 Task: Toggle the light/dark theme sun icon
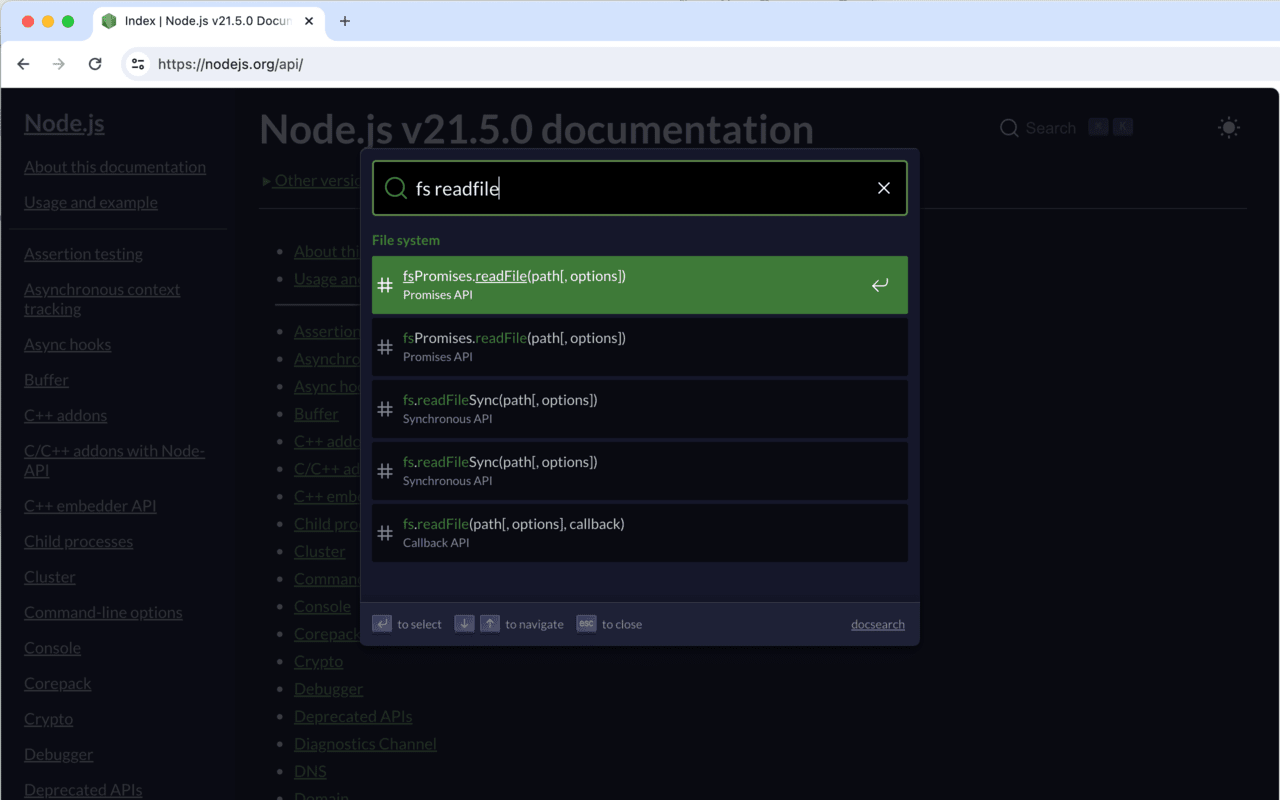(1228, 128)
